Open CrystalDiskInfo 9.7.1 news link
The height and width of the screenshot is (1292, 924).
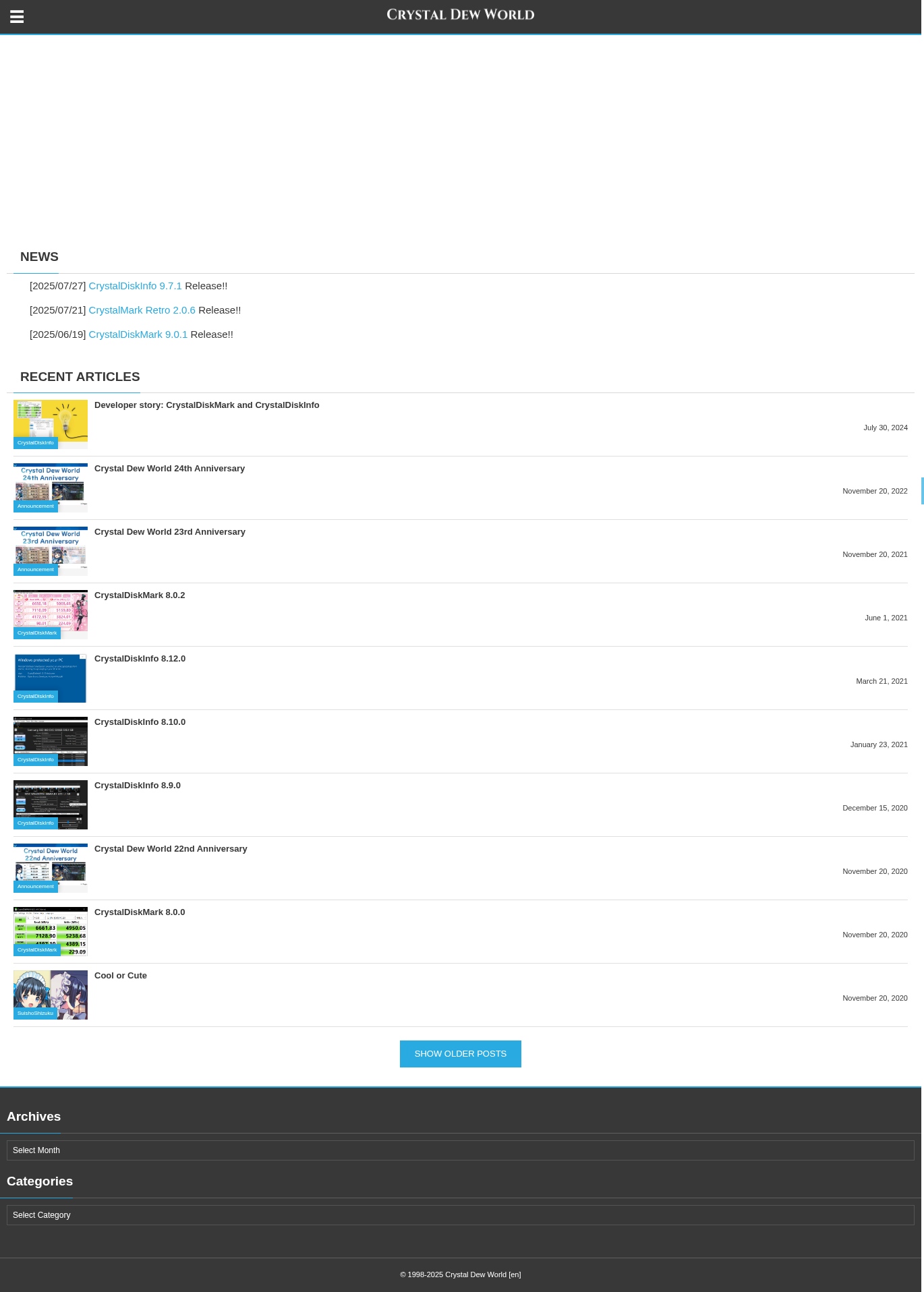[136, 286]
